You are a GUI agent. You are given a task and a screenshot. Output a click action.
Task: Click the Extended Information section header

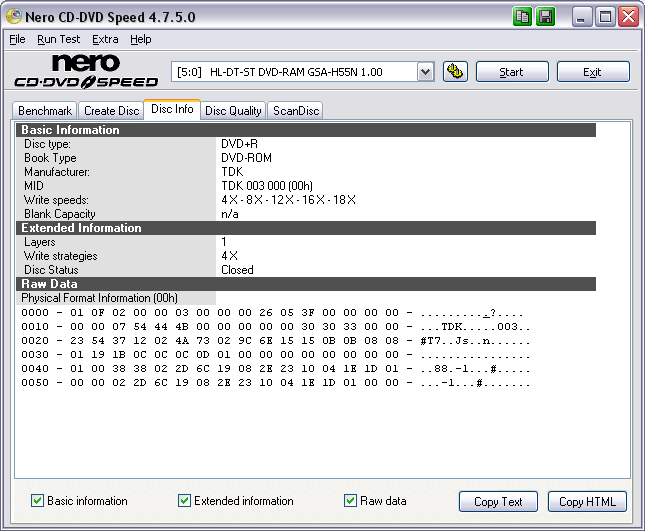coord(306,228)
